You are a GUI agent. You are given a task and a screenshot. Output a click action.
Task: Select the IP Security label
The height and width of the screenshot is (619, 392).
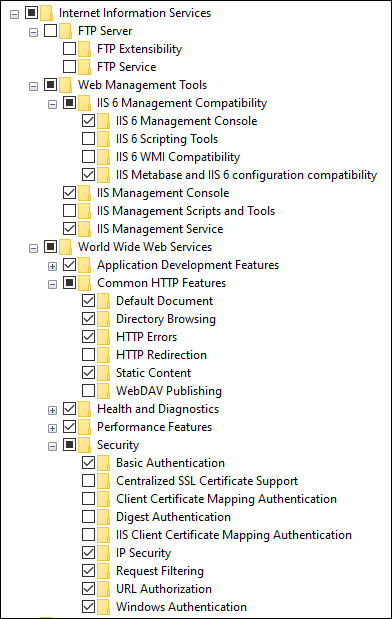[143, 553]
